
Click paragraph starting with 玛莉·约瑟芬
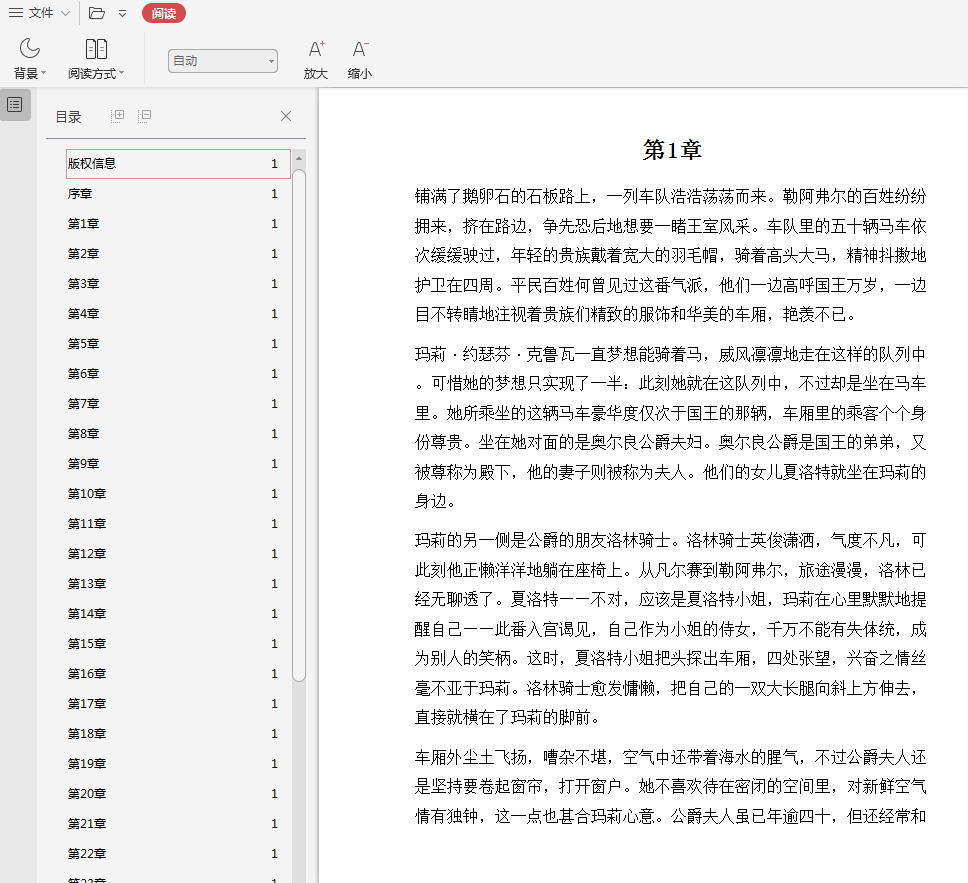(670, 427)
